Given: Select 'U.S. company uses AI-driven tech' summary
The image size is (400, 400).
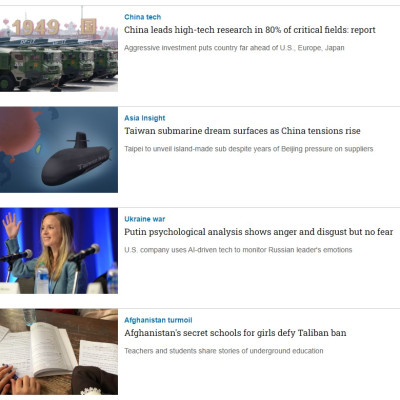Looking at the screenshot, I should coord(238,250).
